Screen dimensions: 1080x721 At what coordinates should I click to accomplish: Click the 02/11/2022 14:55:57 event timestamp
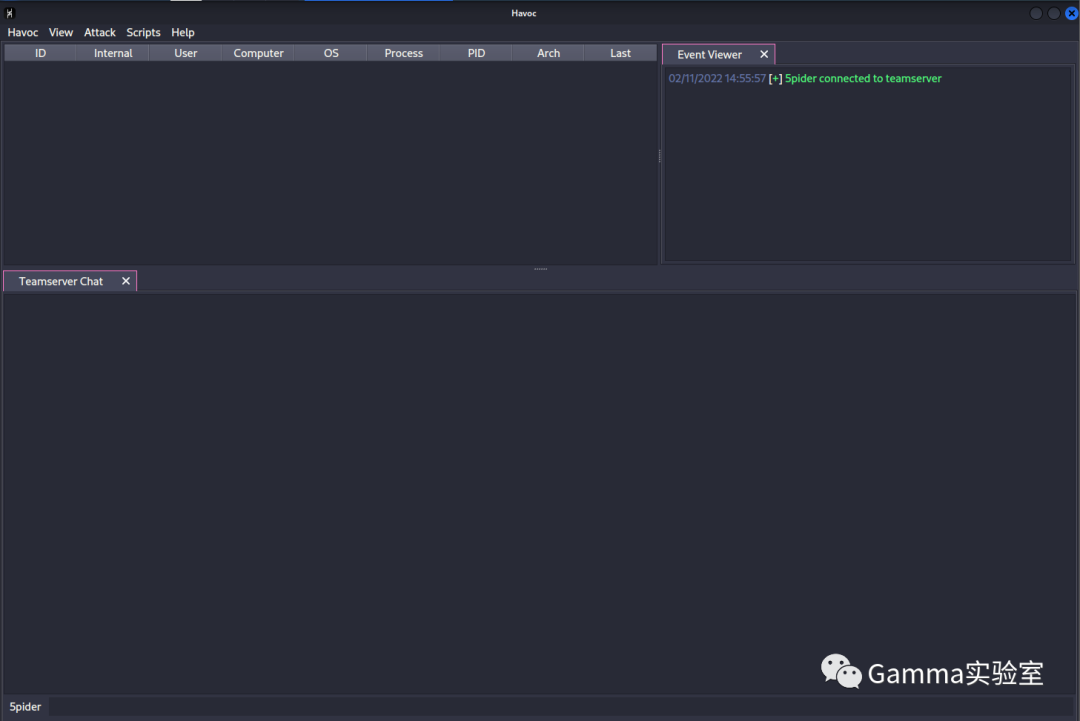point(717,79)
